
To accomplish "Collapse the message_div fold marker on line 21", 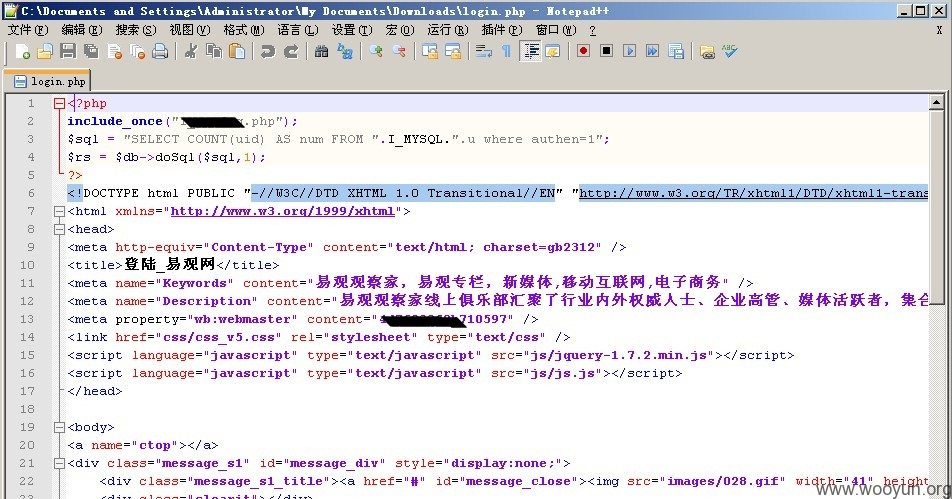I will 59,464.
